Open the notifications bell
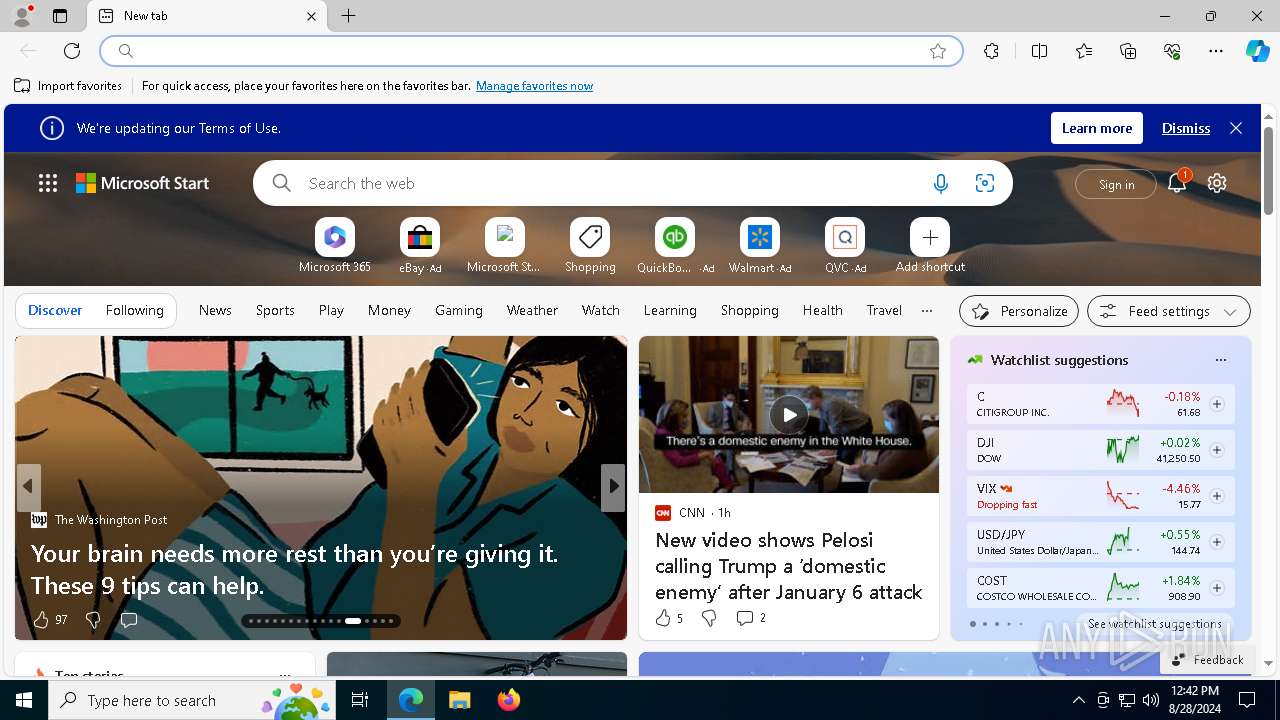 pyautogui.click(x=1177, y=183)
